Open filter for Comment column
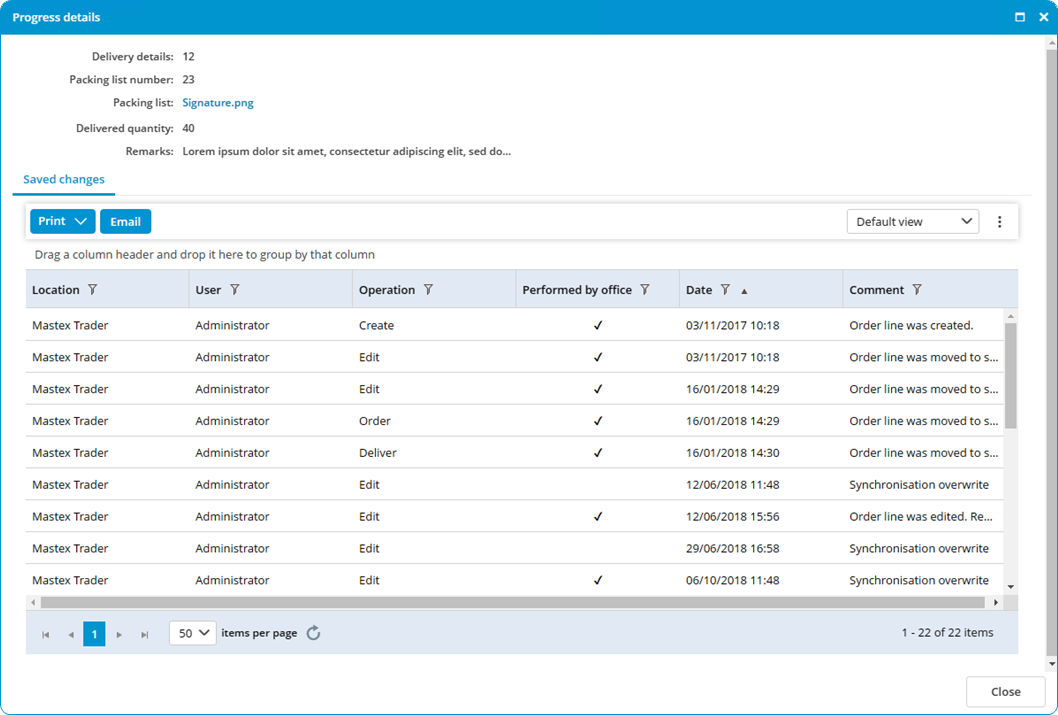1058x715 pixels. [x=917, y=289]
